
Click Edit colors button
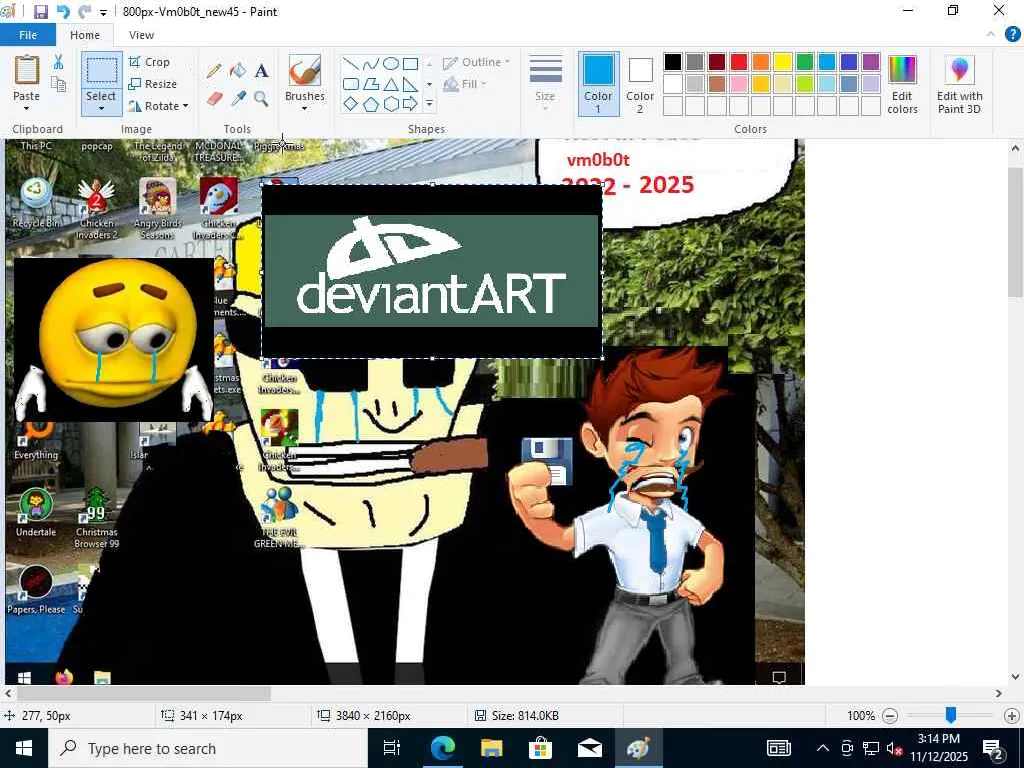(x=903, y=84)
